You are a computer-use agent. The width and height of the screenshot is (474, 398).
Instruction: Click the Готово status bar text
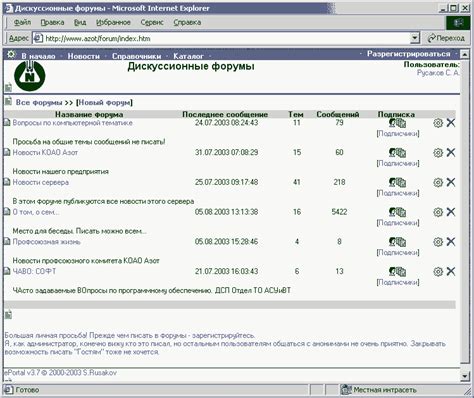coord(27,390)
